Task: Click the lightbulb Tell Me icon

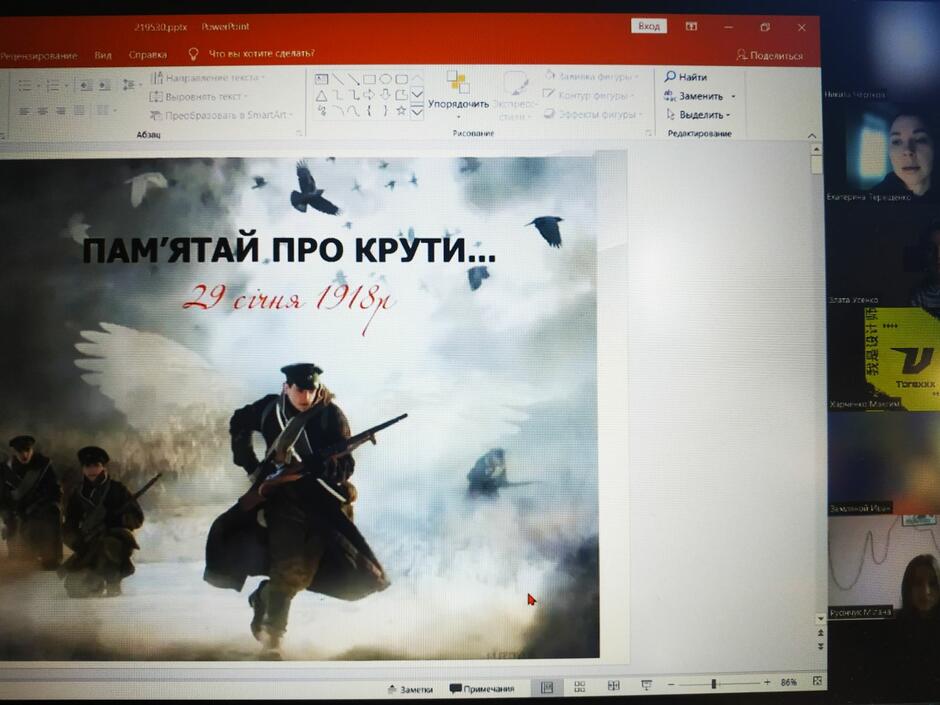Action: pyautogui.click(x=193, y=55)
